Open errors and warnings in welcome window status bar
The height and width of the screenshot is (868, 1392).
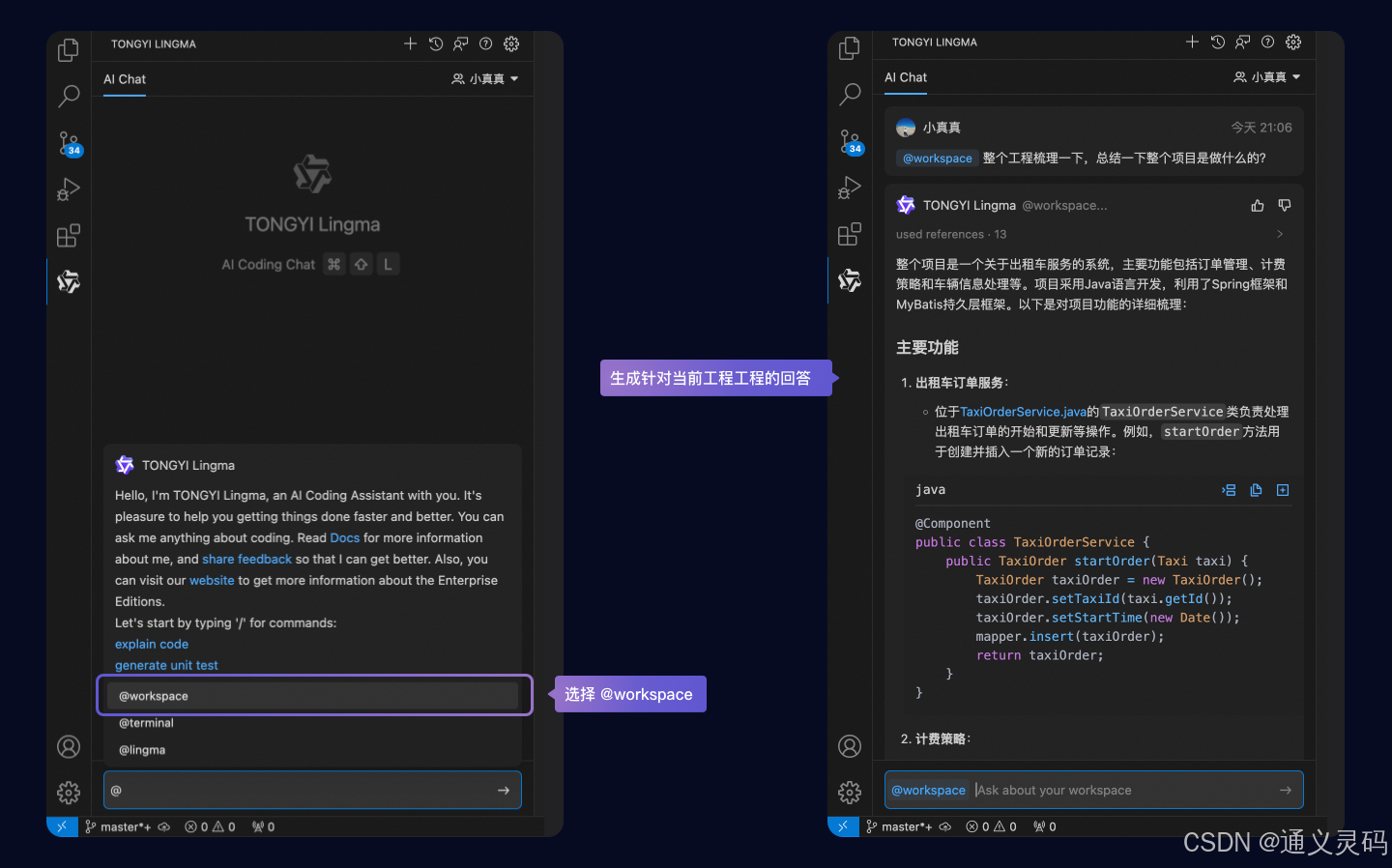click(x=210, y=827)
